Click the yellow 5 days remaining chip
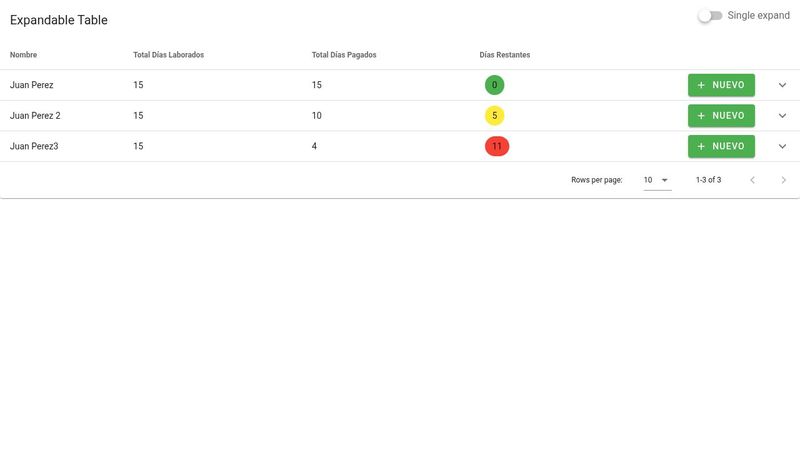This screenshot has height=450, width=800. coord(494,116)
